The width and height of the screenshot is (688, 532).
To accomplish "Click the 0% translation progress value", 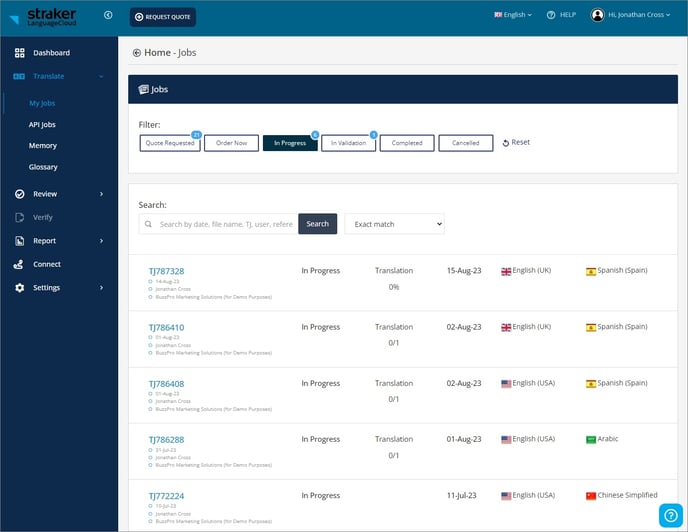I will coord(394,287).
